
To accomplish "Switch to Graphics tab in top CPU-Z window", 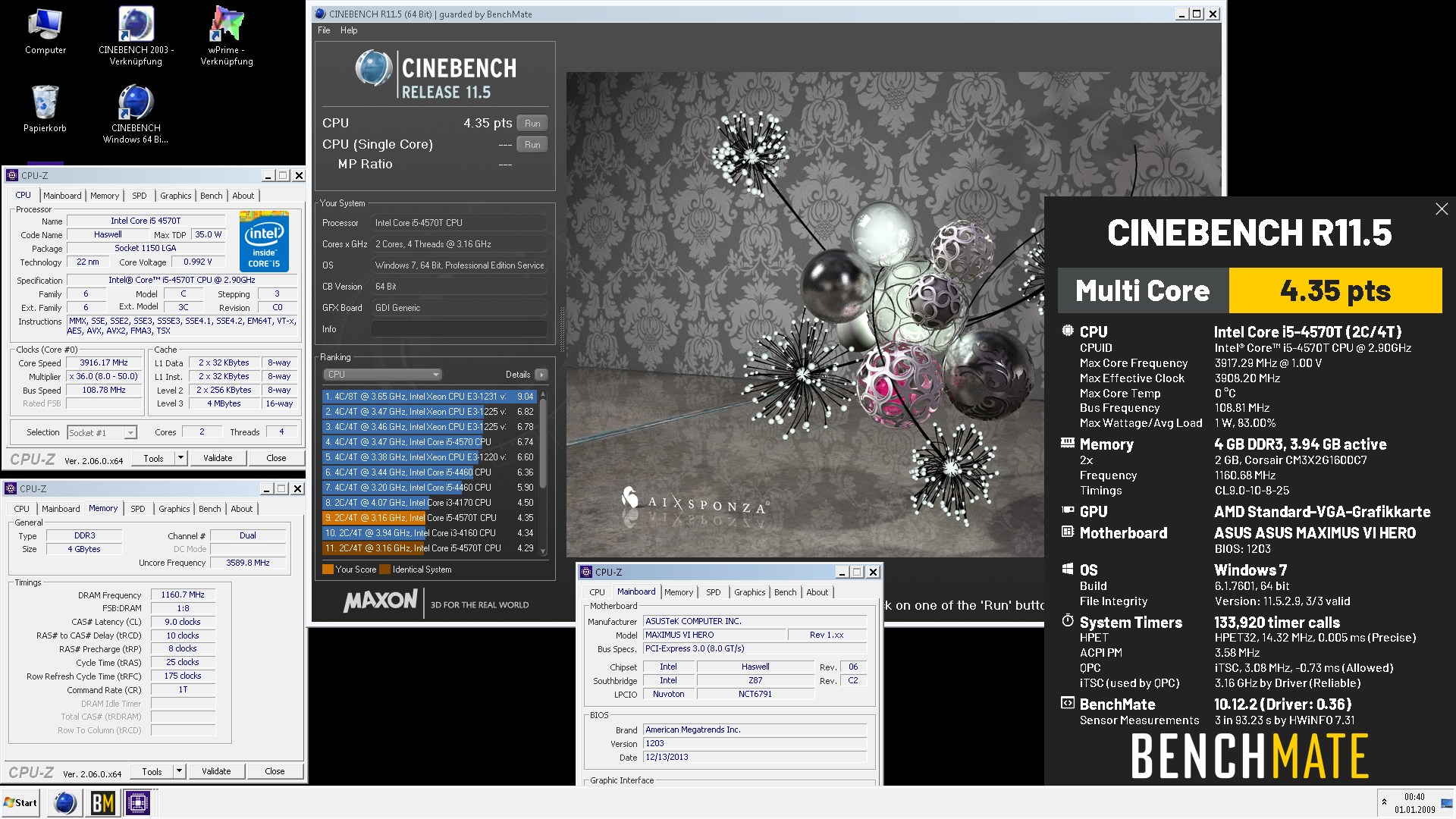I will pos(176,196).
